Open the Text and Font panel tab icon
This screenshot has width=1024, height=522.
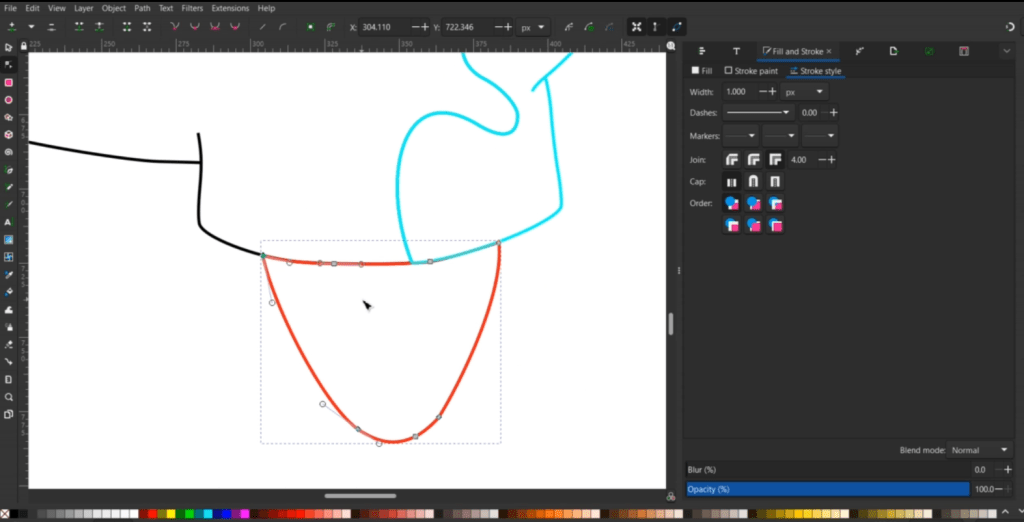[x=736, y=51]
